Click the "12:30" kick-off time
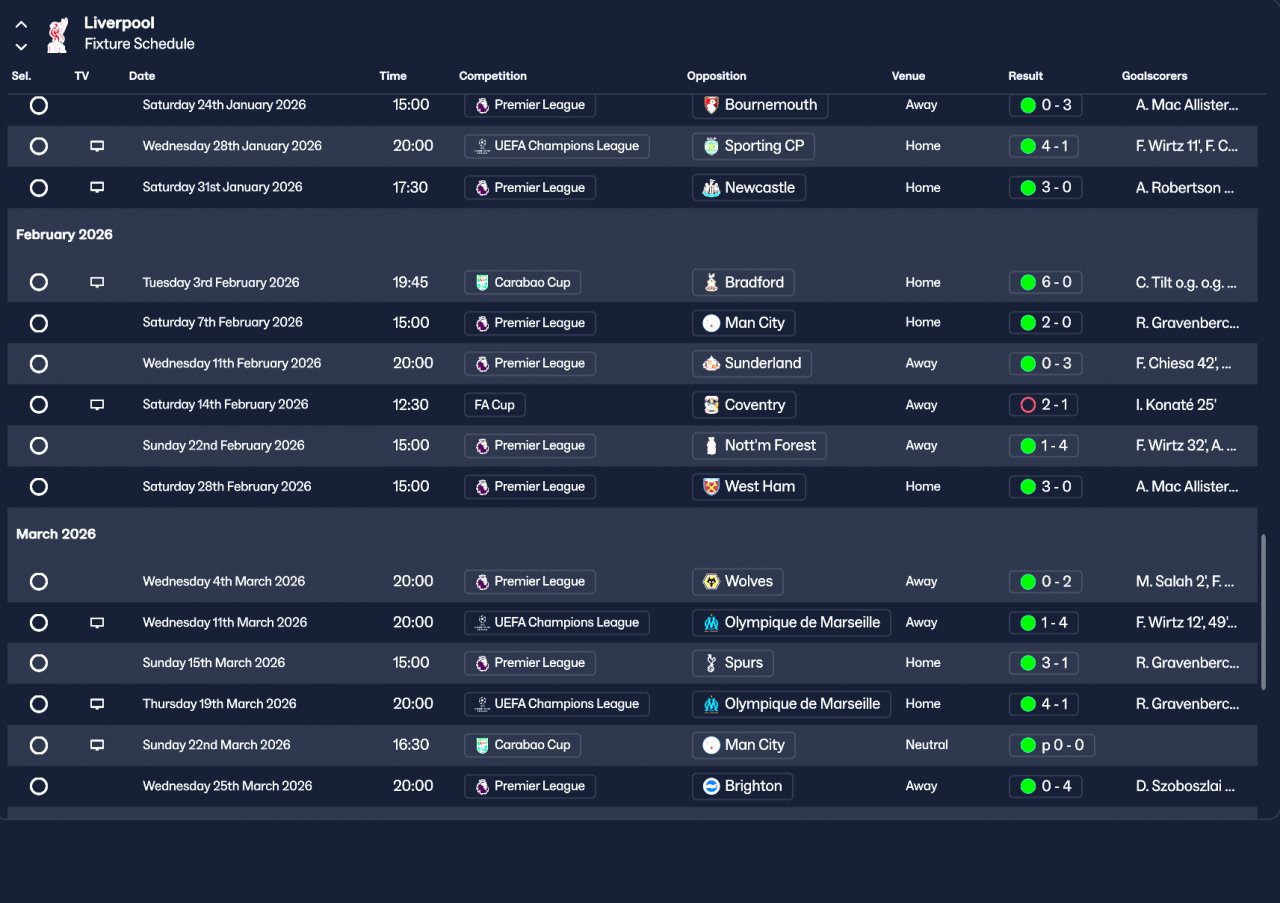The image size is (1280, 903). click(411, 405)
